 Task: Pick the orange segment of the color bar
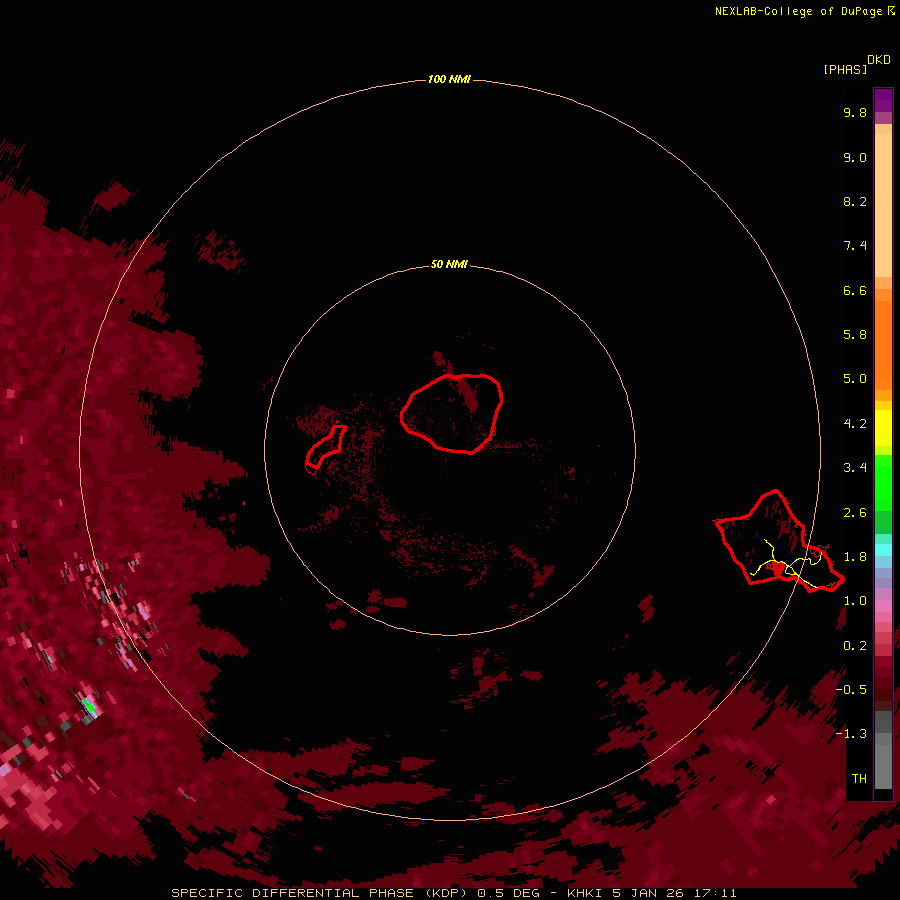(x=883, y=344)
